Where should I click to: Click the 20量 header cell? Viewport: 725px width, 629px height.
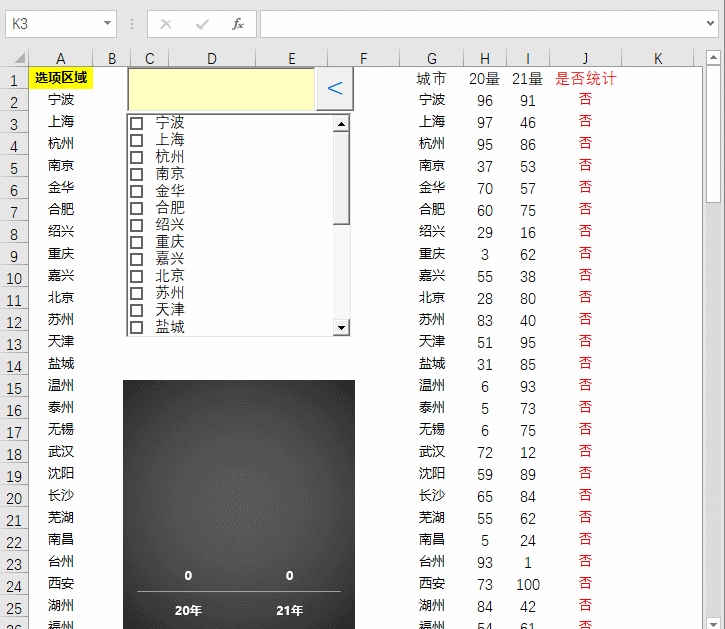tap(485, 79)
